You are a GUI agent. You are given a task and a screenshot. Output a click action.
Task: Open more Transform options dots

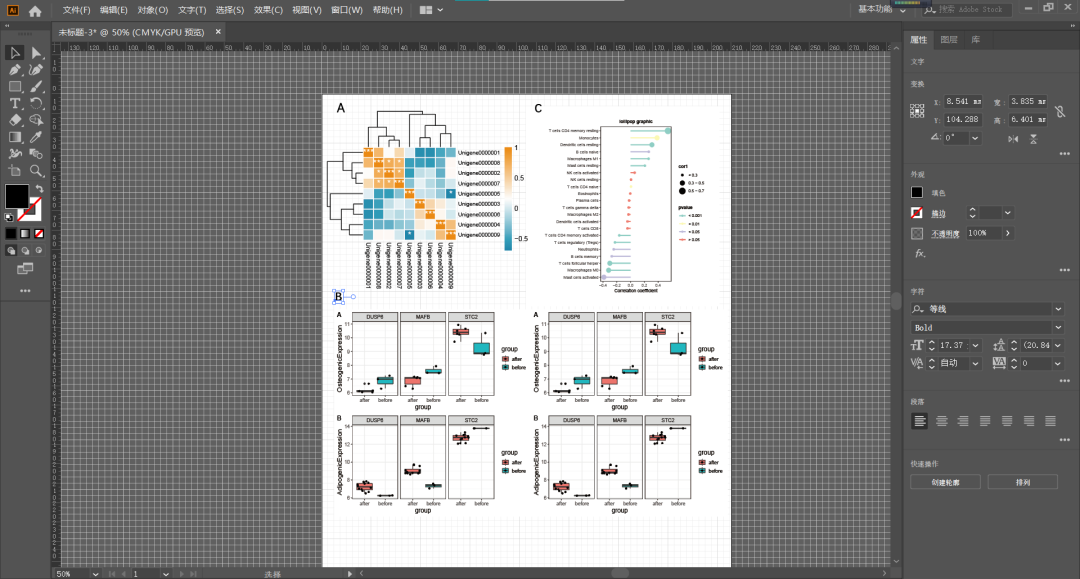tap(1064, 154)
